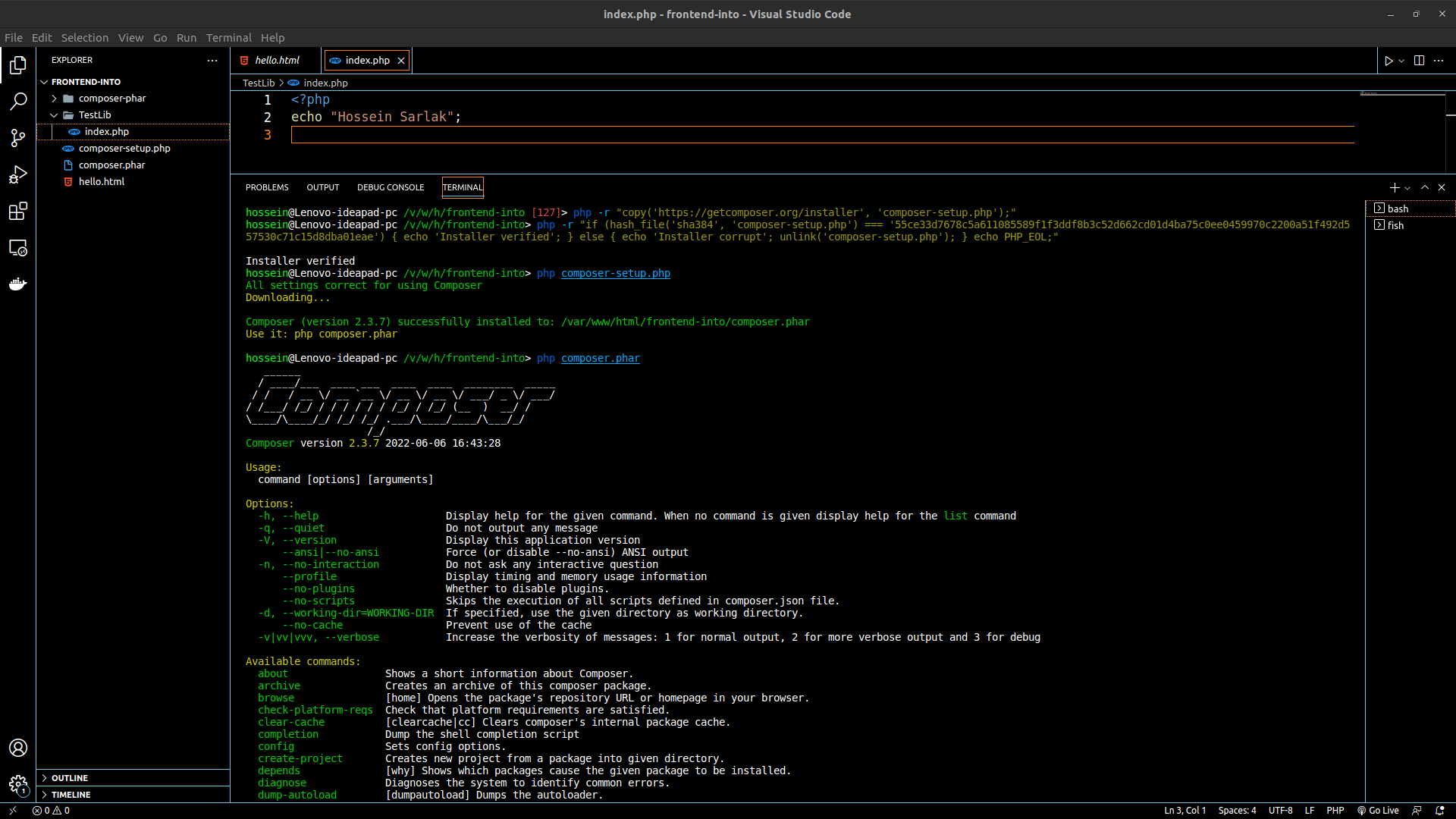The width and height of the screenshot is (1456, 819).
Task: Open the Run menu
Action: pos(187,38)
